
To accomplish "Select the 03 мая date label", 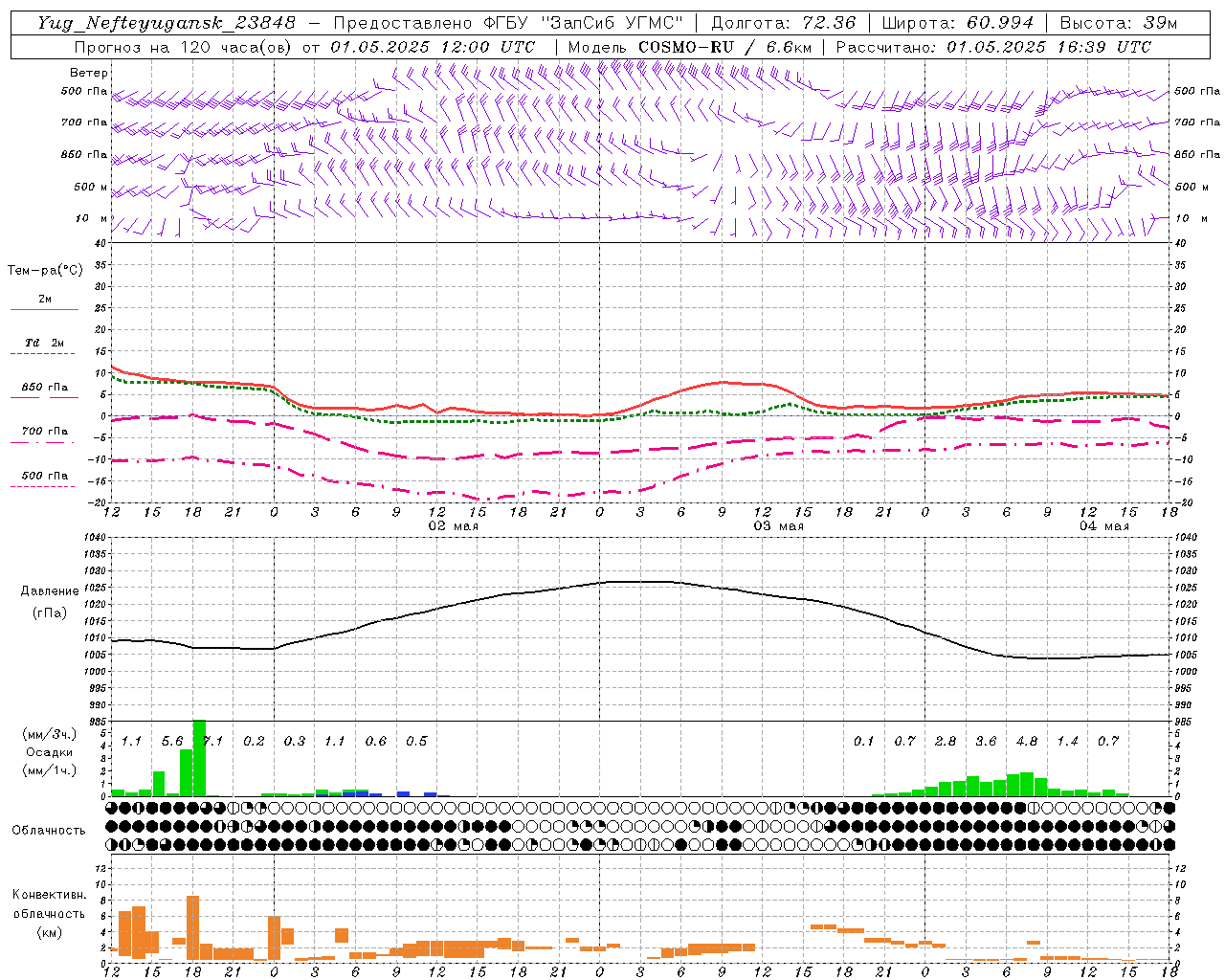I will [x=779, y=526].
